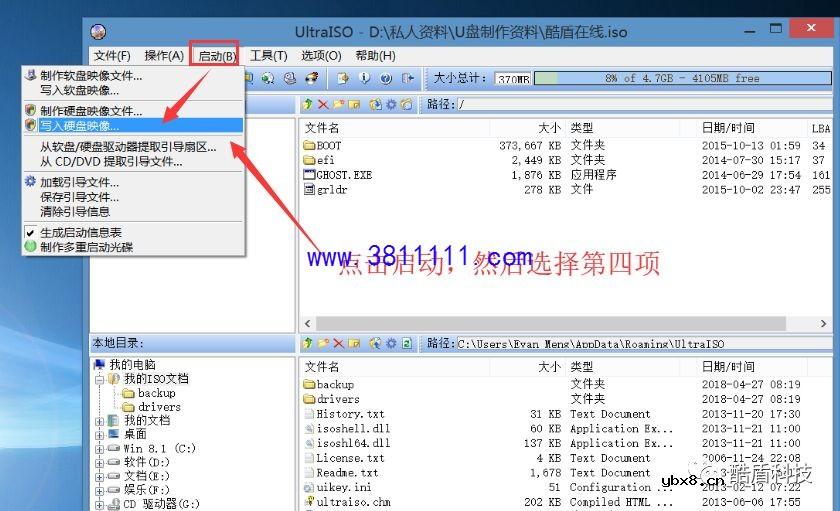Click the red X delete icon in the local pane

tap(338, 343)
